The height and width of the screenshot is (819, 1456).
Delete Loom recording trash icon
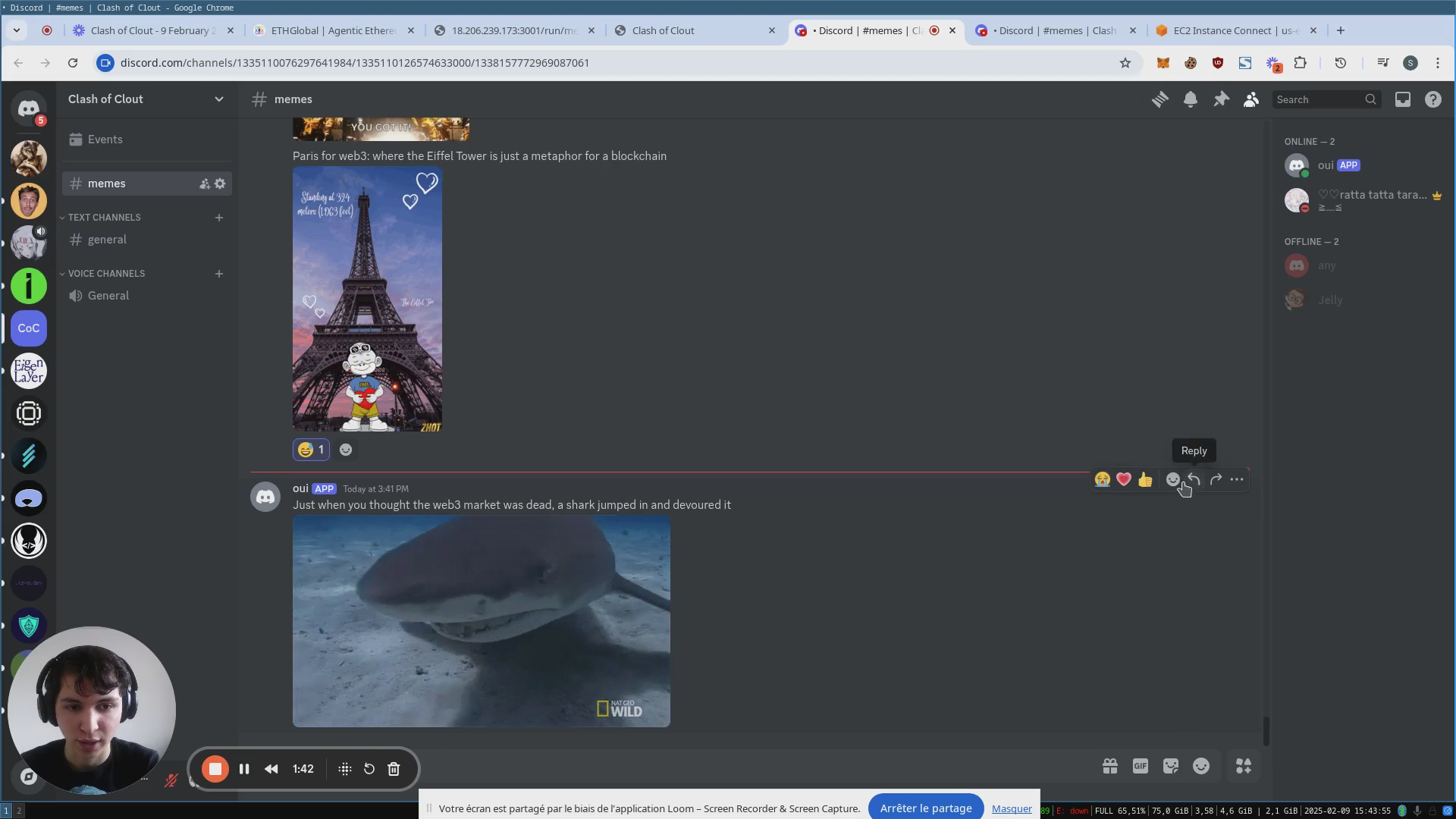click(394, 769)
